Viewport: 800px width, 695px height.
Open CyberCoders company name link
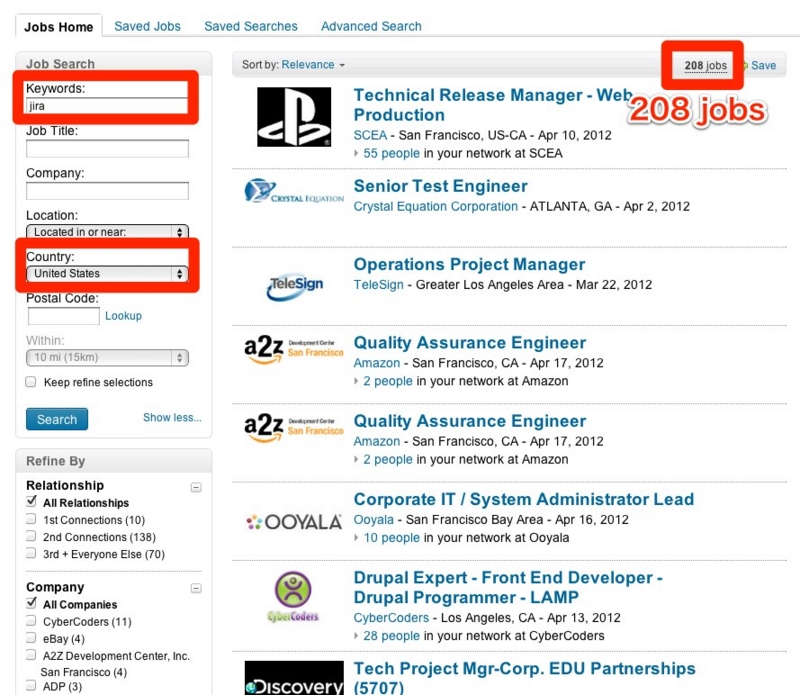point(391,617)
